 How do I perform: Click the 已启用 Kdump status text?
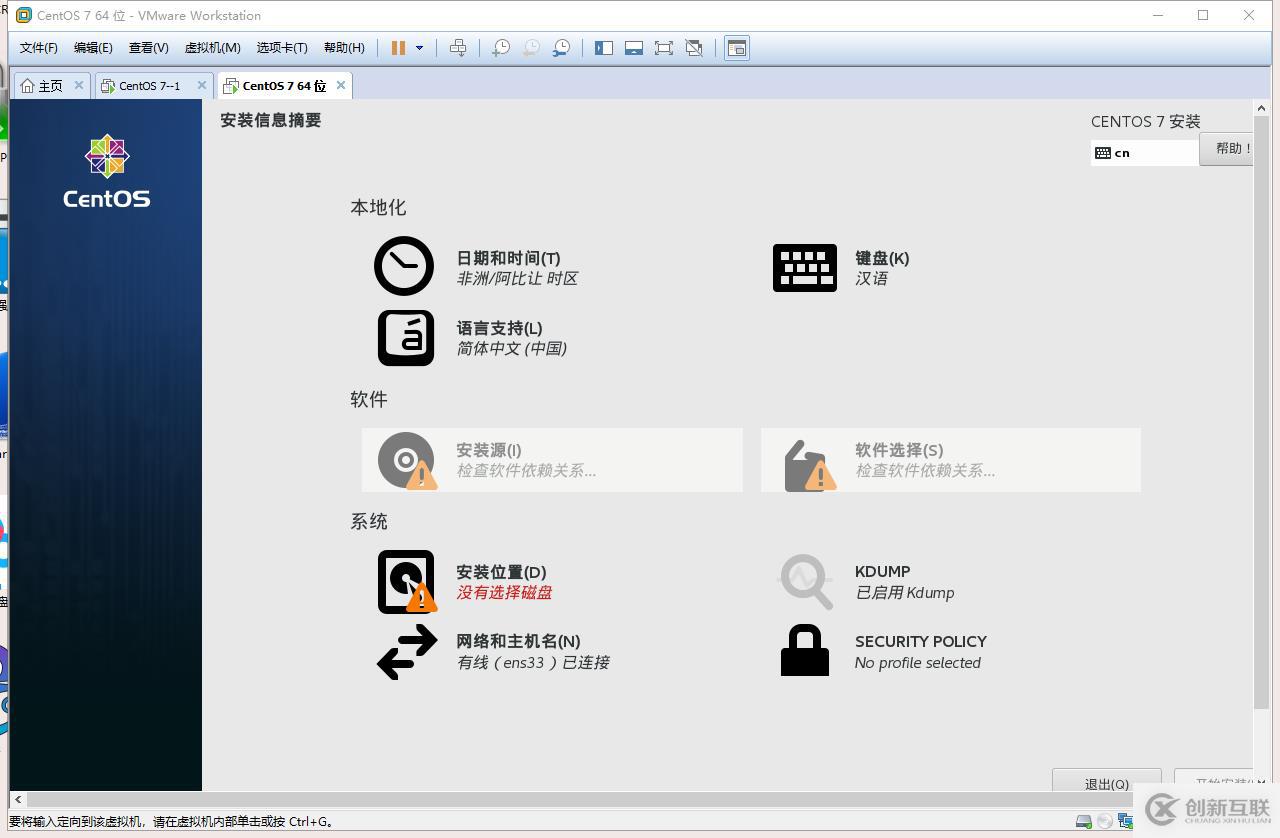tap(904, 592)
